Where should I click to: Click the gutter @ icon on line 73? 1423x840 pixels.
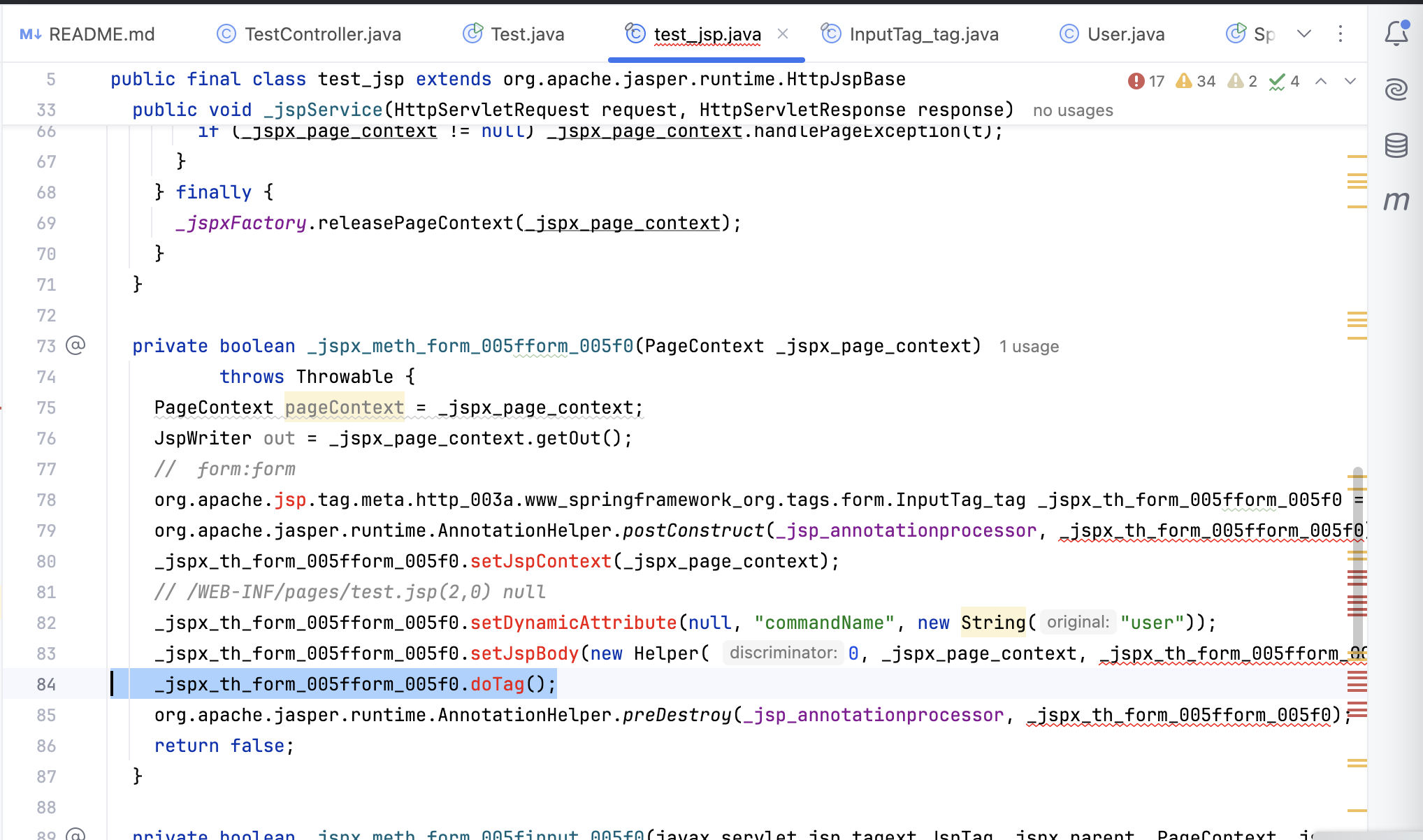pyautogui.click(x=75, y=345)
